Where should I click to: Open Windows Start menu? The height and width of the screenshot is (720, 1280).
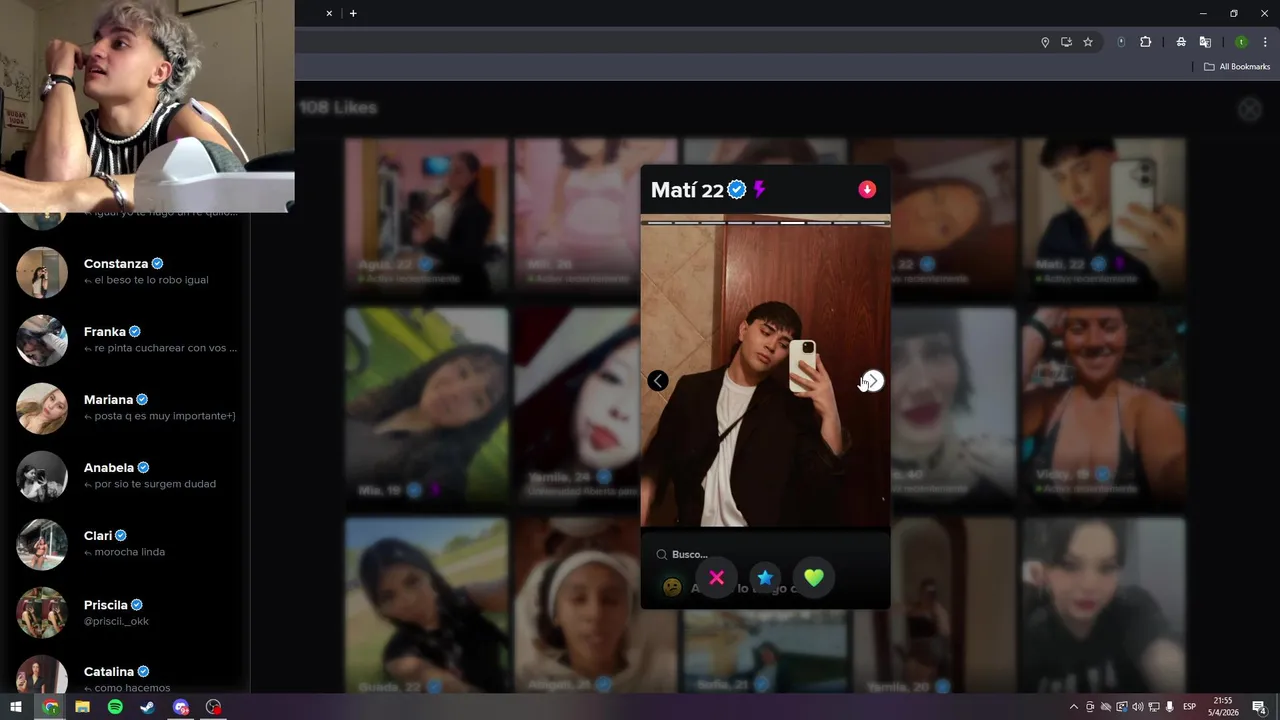(16, 707)
